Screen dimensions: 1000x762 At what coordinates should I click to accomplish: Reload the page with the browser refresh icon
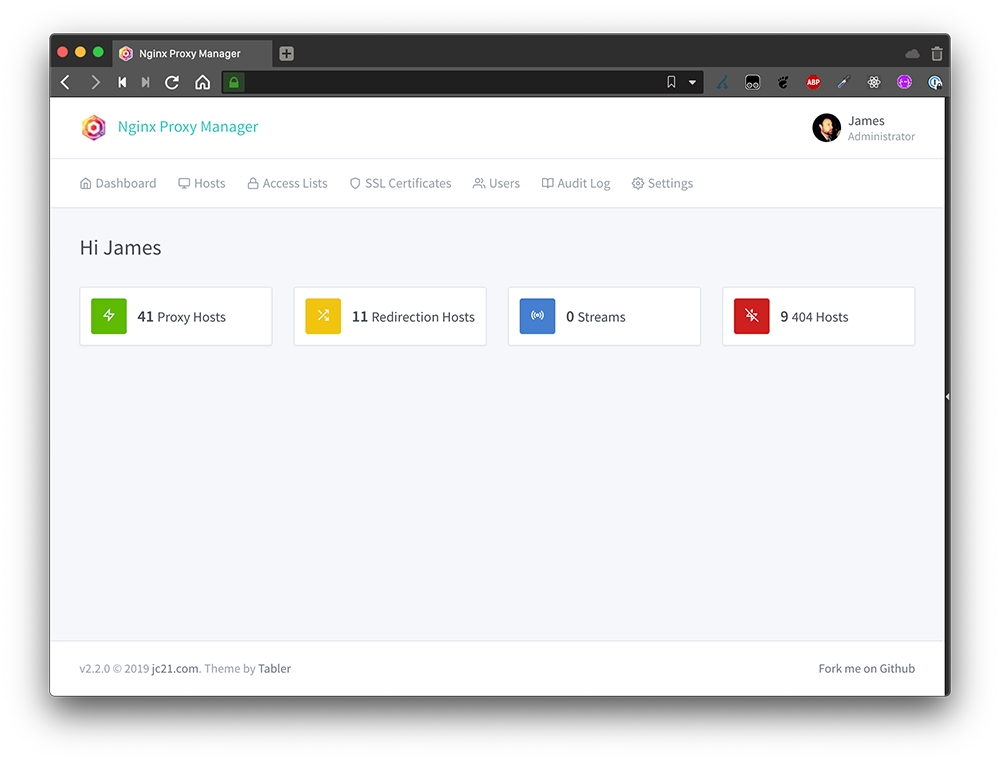pos(172,82)
